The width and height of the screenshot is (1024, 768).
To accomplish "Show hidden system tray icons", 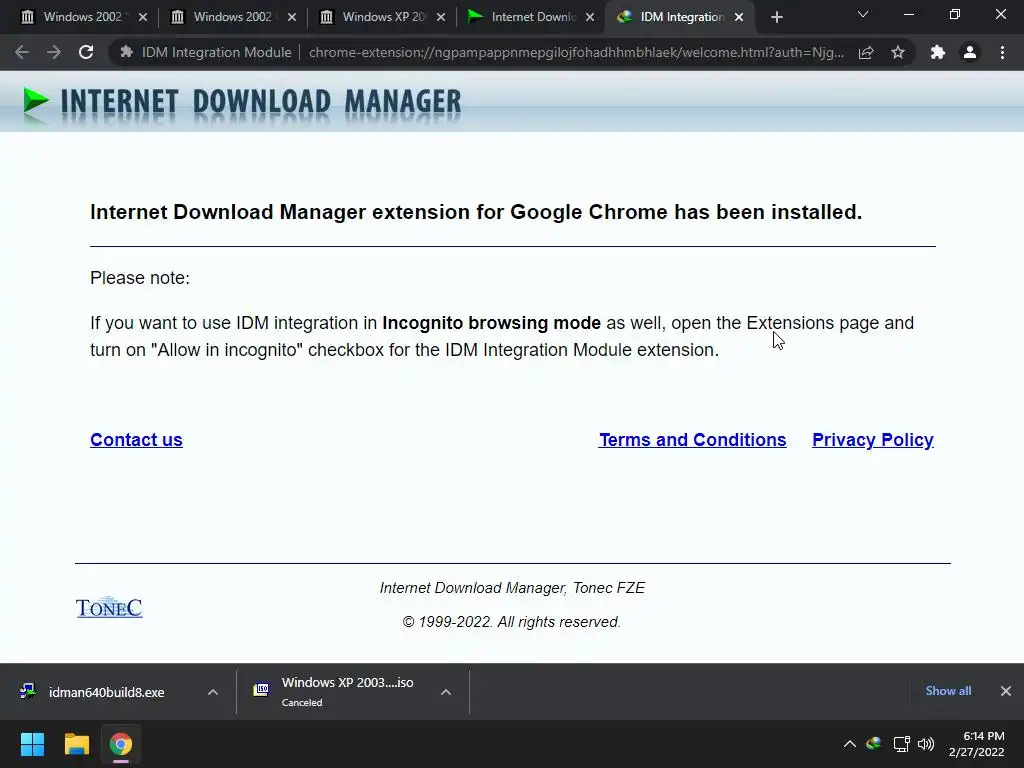I will click(850, 744).
